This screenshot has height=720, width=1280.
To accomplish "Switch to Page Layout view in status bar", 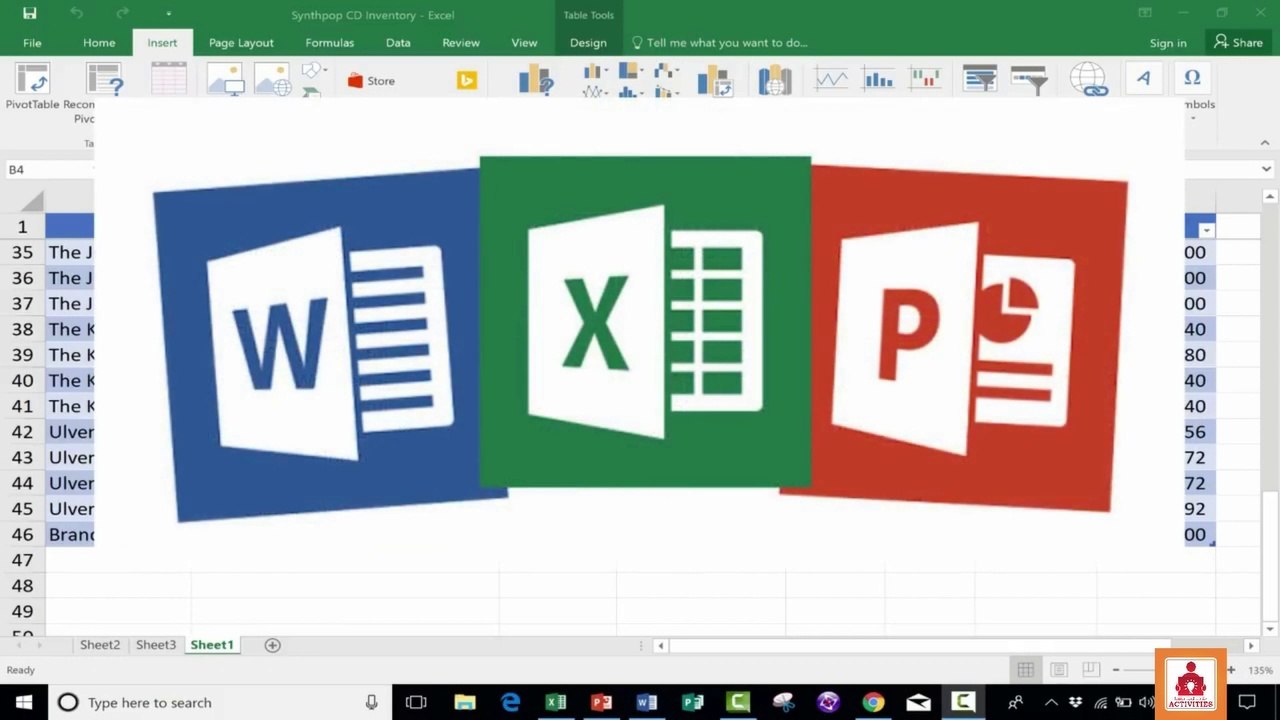I will pyautogui.click(x=1059, y=670).
